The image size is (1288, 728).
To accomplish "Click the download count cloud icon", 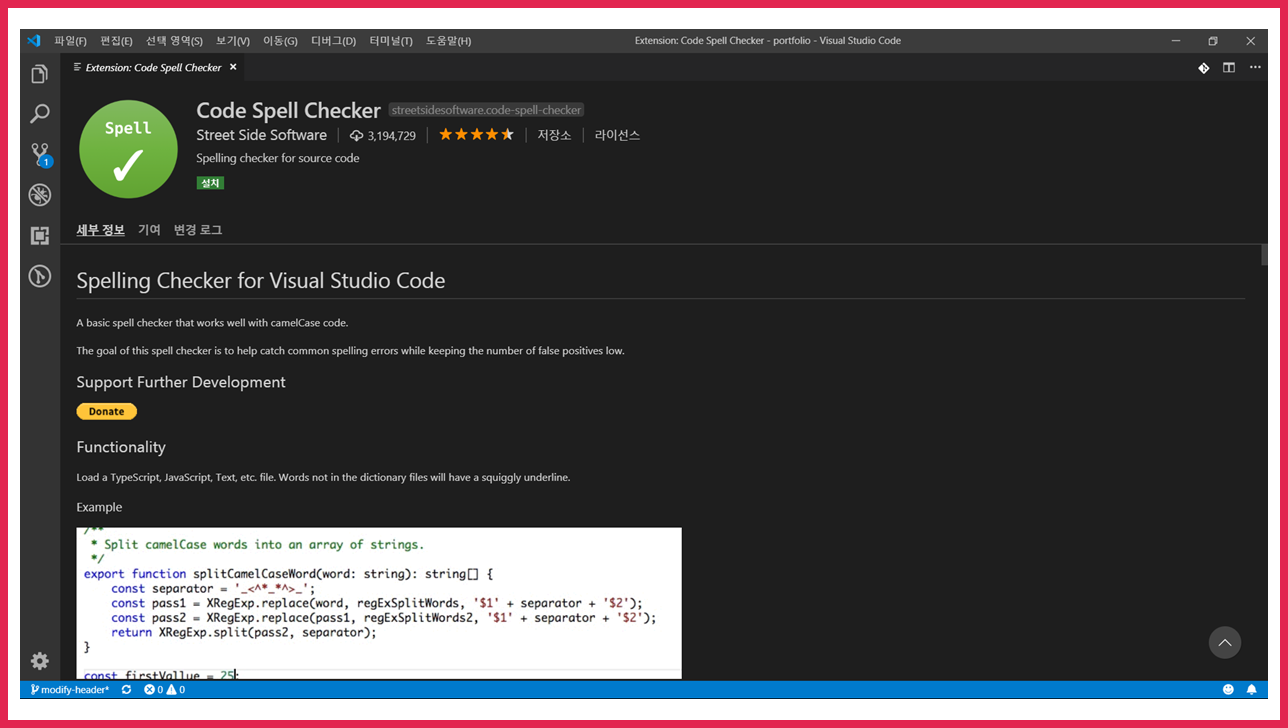I will (x=357, y=136).
